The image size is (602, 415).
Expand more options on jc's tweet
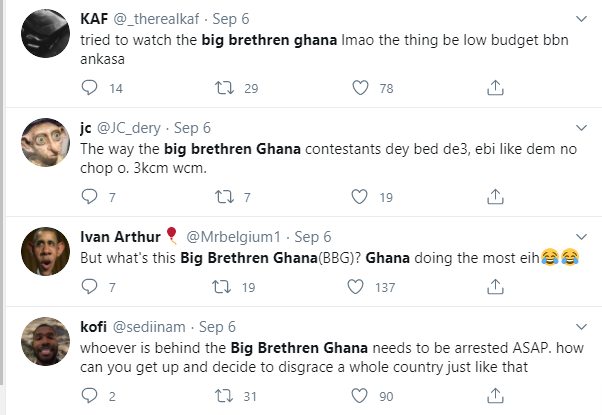pos(582,128)
